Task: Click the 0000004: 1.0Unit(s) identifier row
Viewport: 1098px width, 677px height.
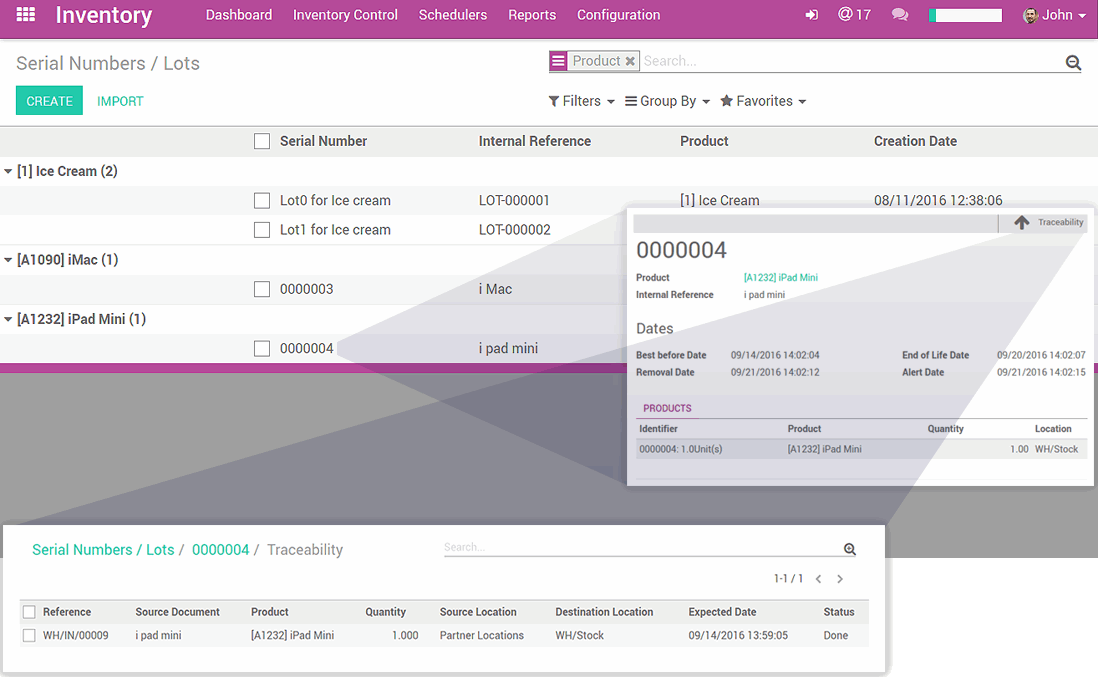Action: click(681, 449)
